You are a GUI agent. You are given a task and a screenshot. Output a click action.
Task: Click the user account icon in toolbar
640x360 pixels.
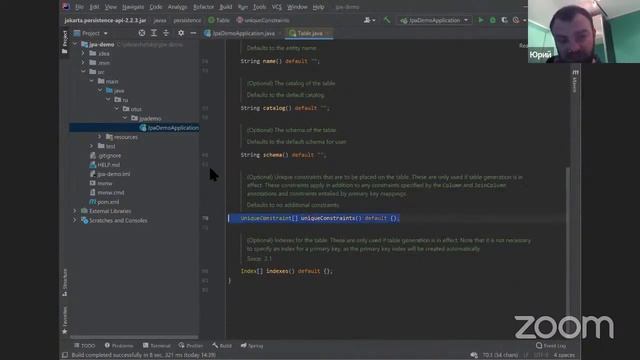[369, 20]
